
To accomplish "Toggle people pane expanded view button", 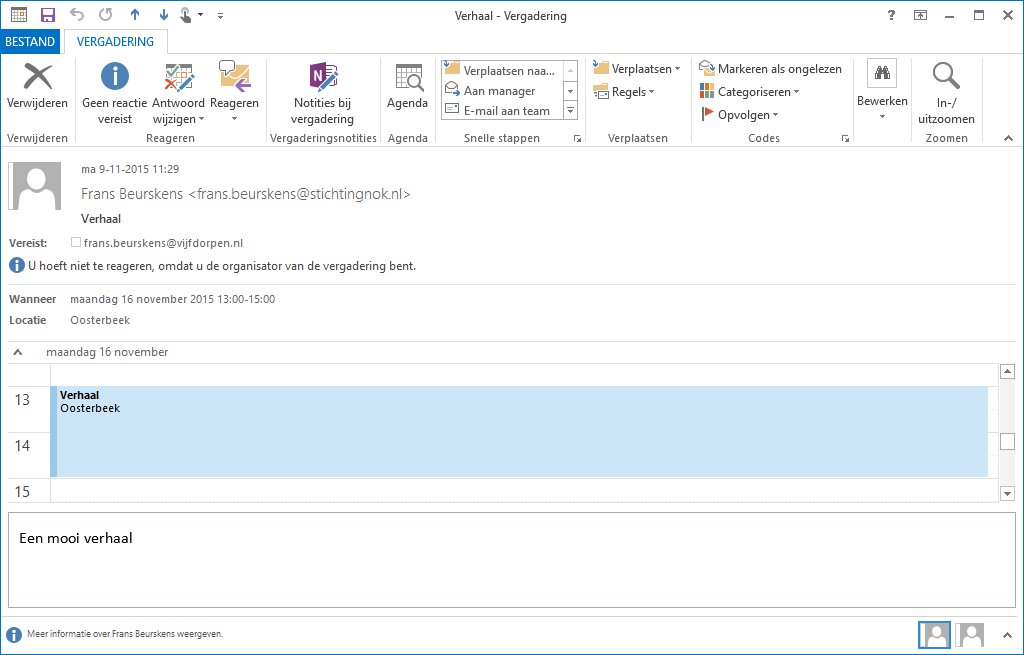I will tap(970, 634).
